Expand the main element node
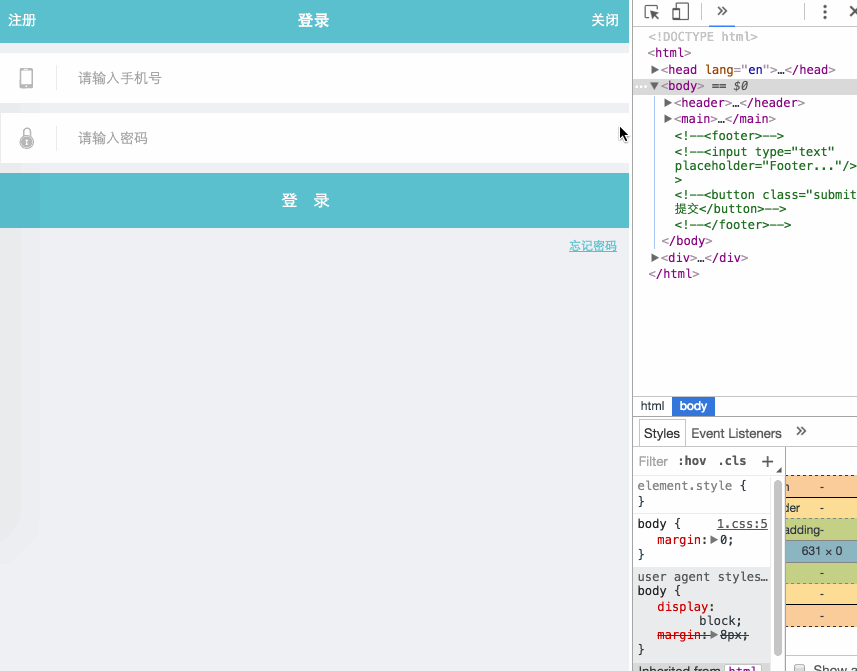 pyautogui.click(x=667, y=119)
